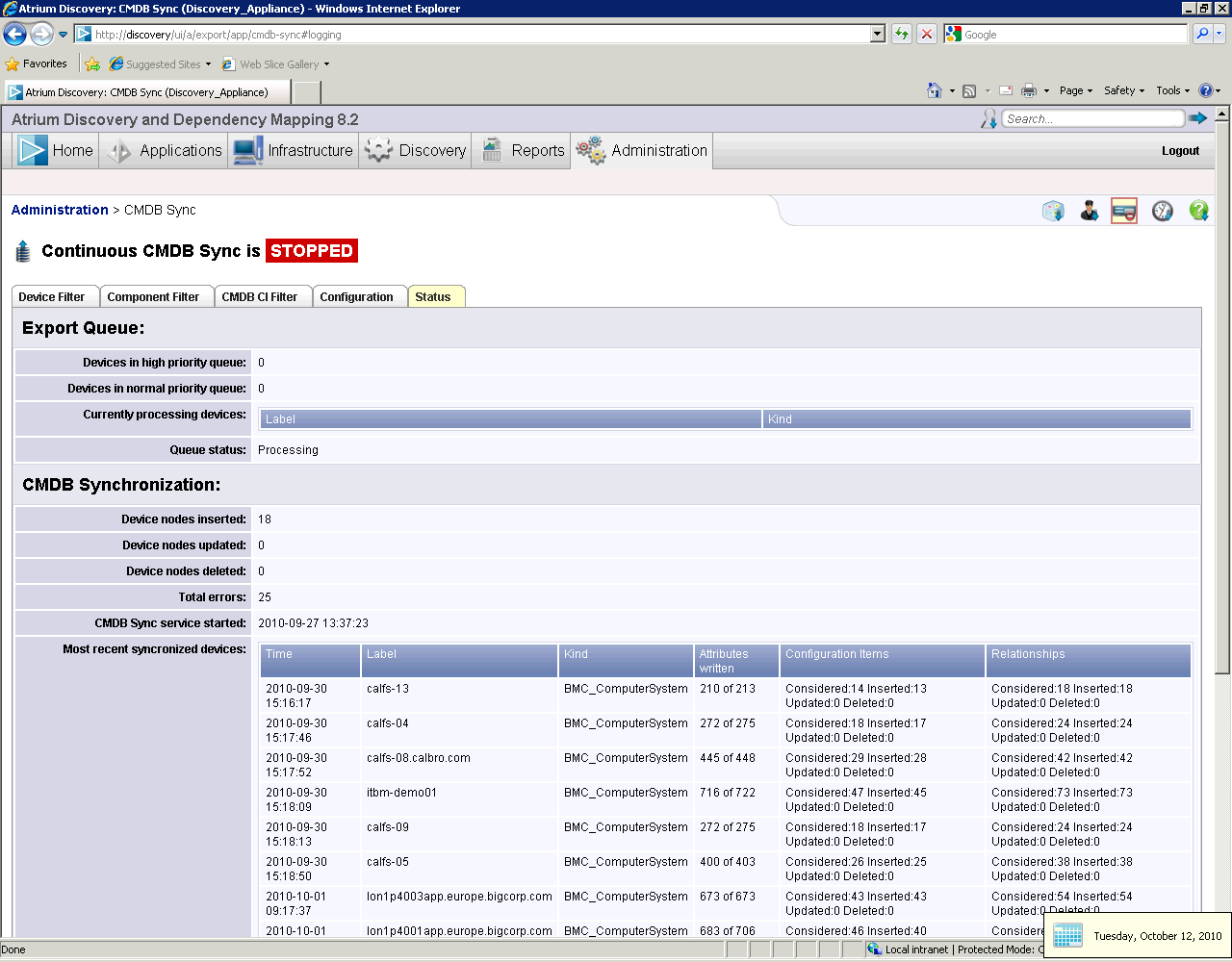Open the dashboard channels icon
Screen dimensions: 1232x962
1053,211
